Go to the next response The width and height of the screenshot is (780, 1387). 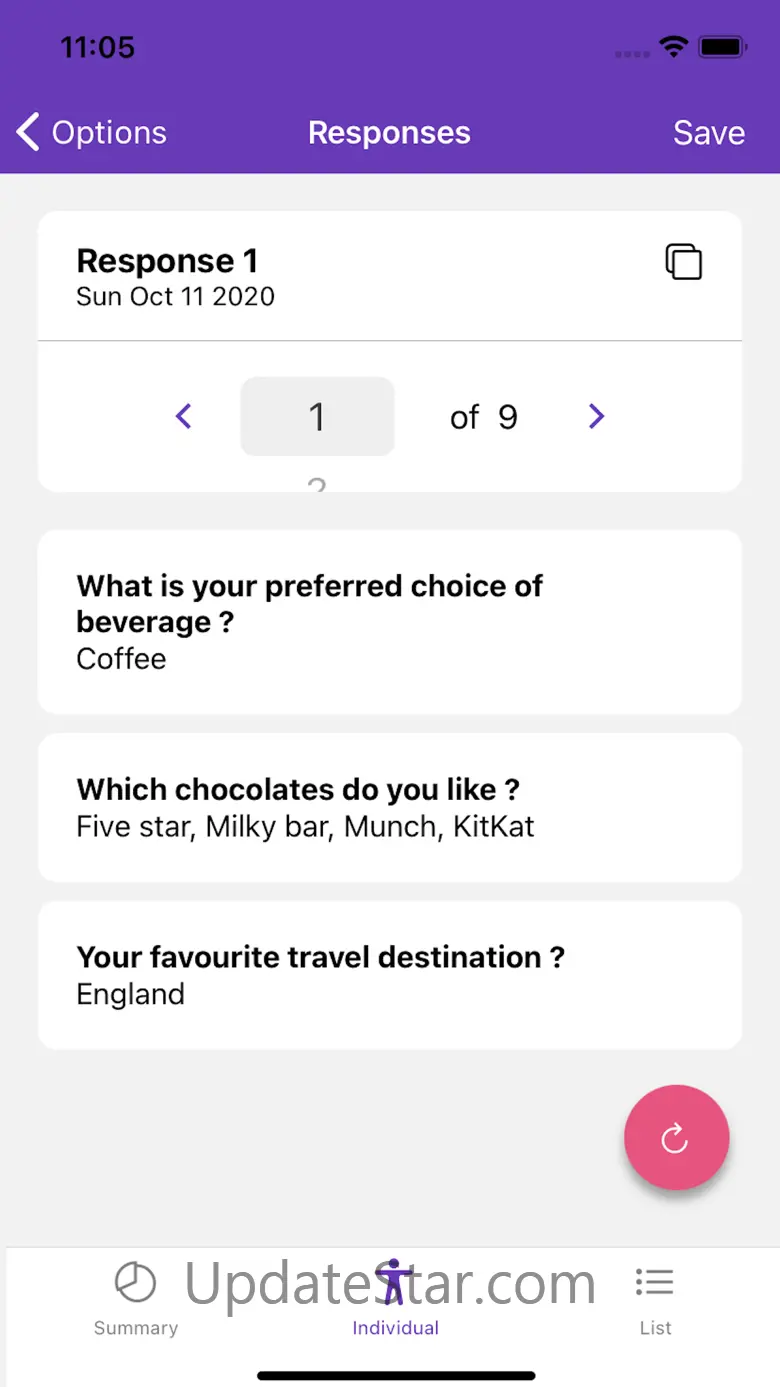coord(596,416)
